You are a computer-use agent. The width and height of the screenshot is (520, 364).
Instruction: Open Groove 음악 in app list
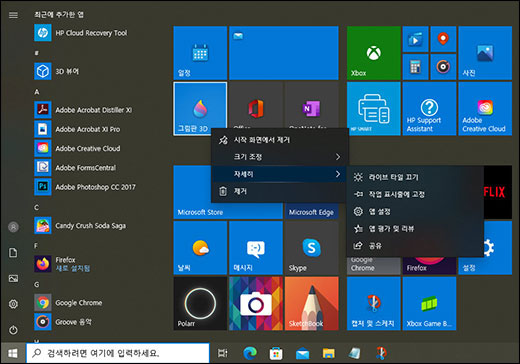pyautogui.click(x=97, y=322)
